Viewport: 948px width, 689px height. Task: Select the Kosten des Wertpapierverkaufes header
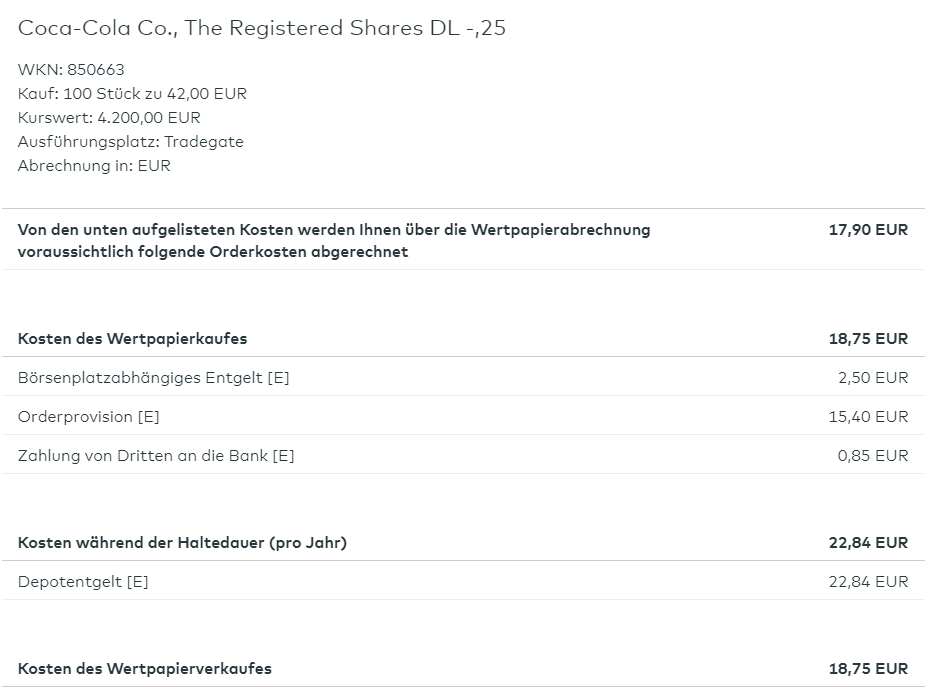144,669
